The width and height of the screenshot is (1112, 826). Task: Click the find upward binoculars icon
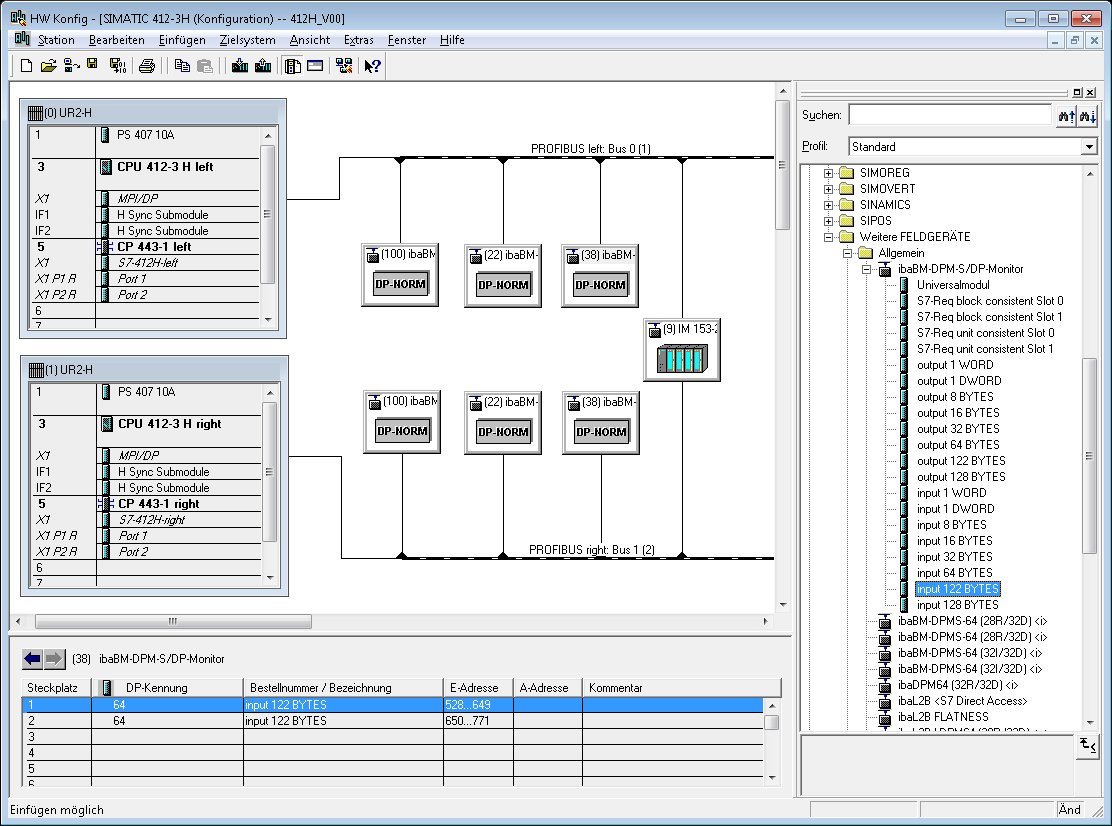(1066, 116)
